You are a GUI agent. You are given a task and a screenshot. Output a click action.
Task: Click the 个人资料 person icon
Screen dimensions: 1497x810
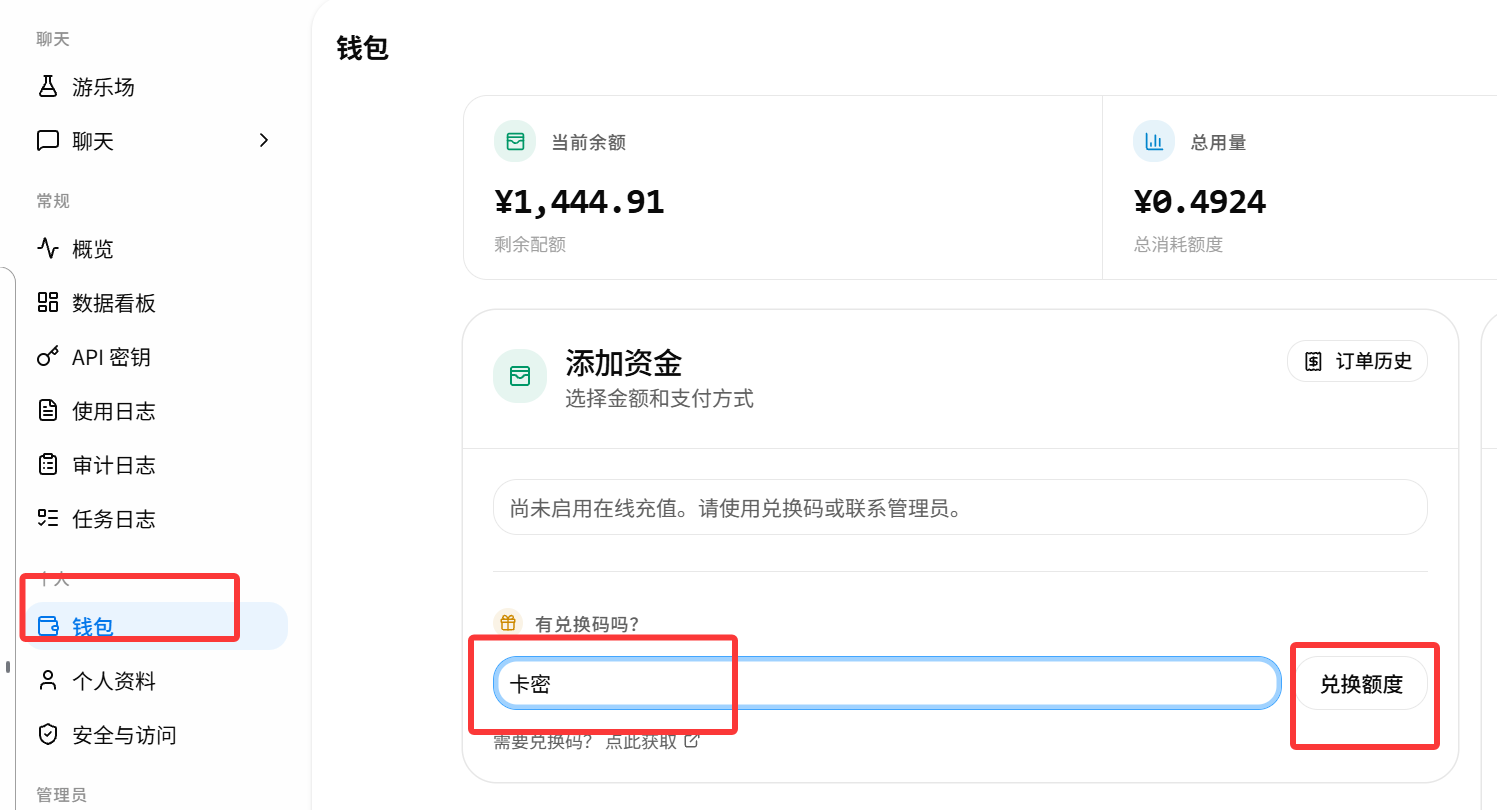(x=48, y=681)
